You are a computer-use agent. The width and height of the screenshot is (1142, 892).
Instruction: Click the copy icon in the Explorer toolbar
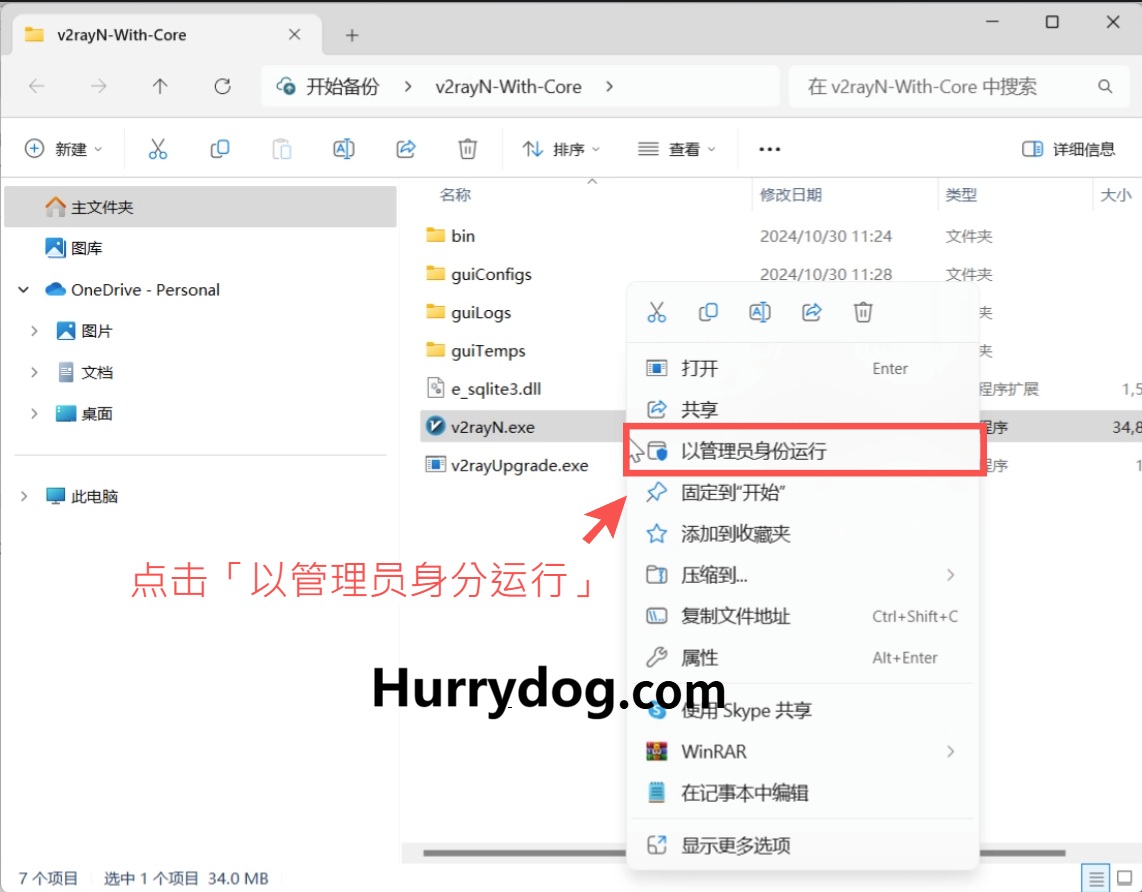coord(220,149)
